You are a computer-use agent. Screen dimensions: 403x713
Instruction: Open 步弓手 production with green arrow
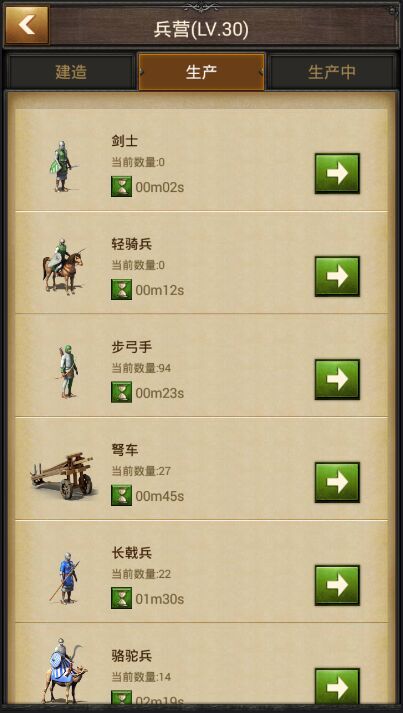tap(337, 379)
